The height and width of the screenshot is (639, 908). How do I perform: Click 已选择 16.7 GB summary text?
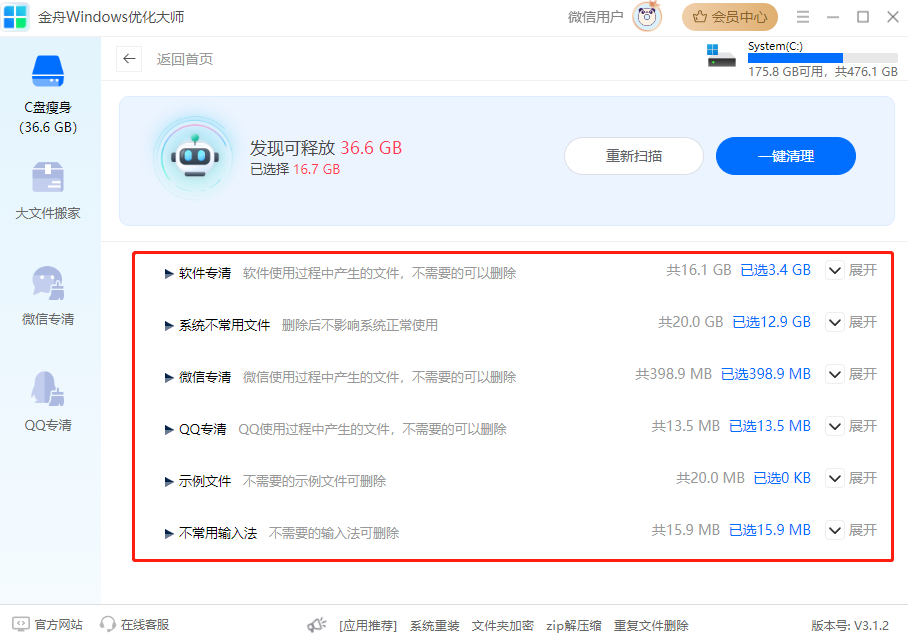[x=295, y=169]
